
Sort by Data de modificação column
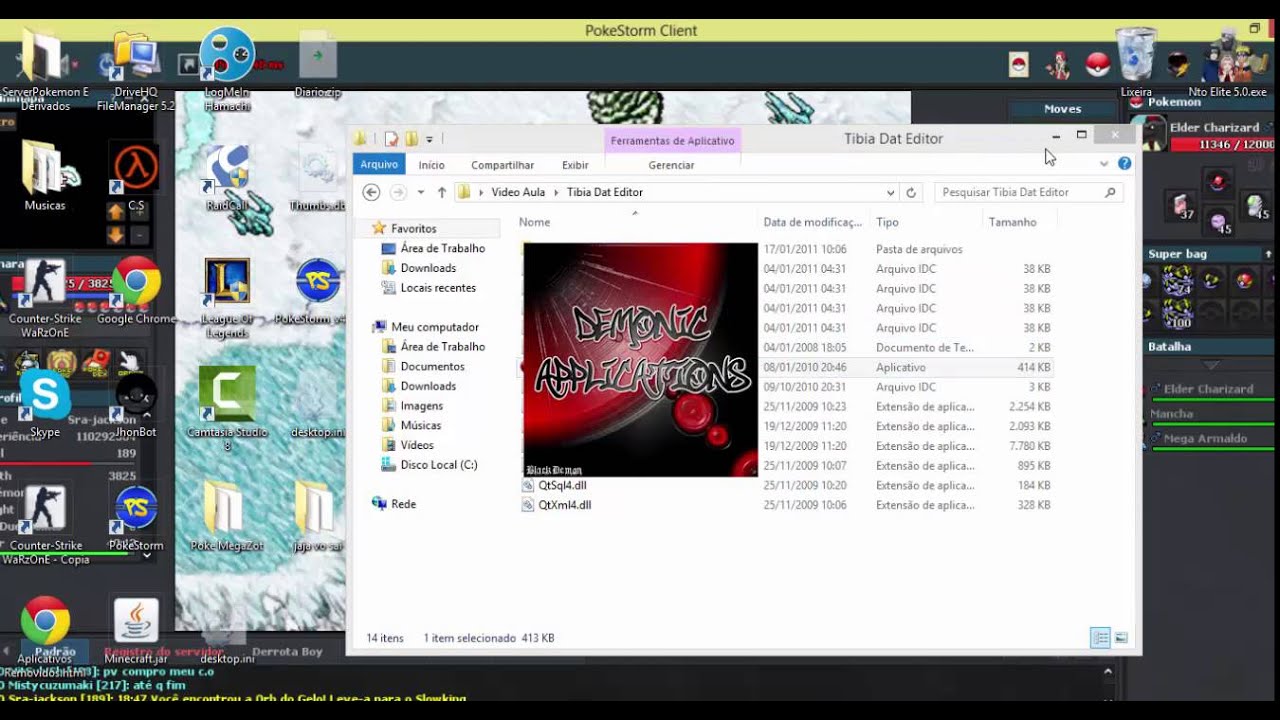(x=812, y=222)
